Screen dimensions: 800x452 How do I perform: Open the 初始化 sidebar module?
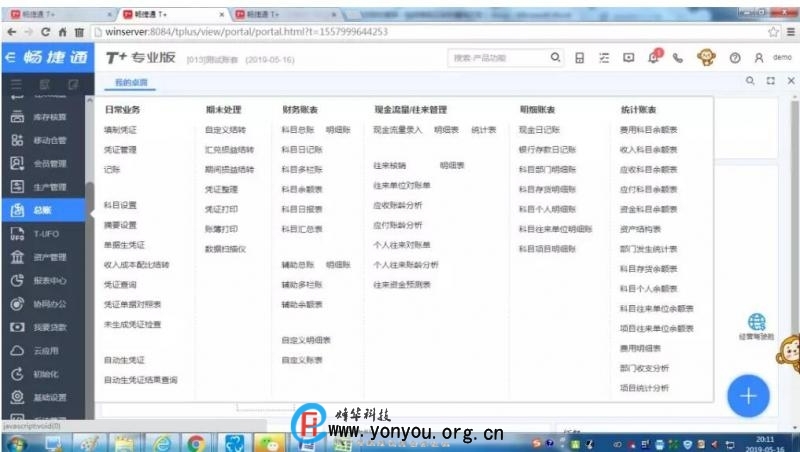tap(43, 374)
